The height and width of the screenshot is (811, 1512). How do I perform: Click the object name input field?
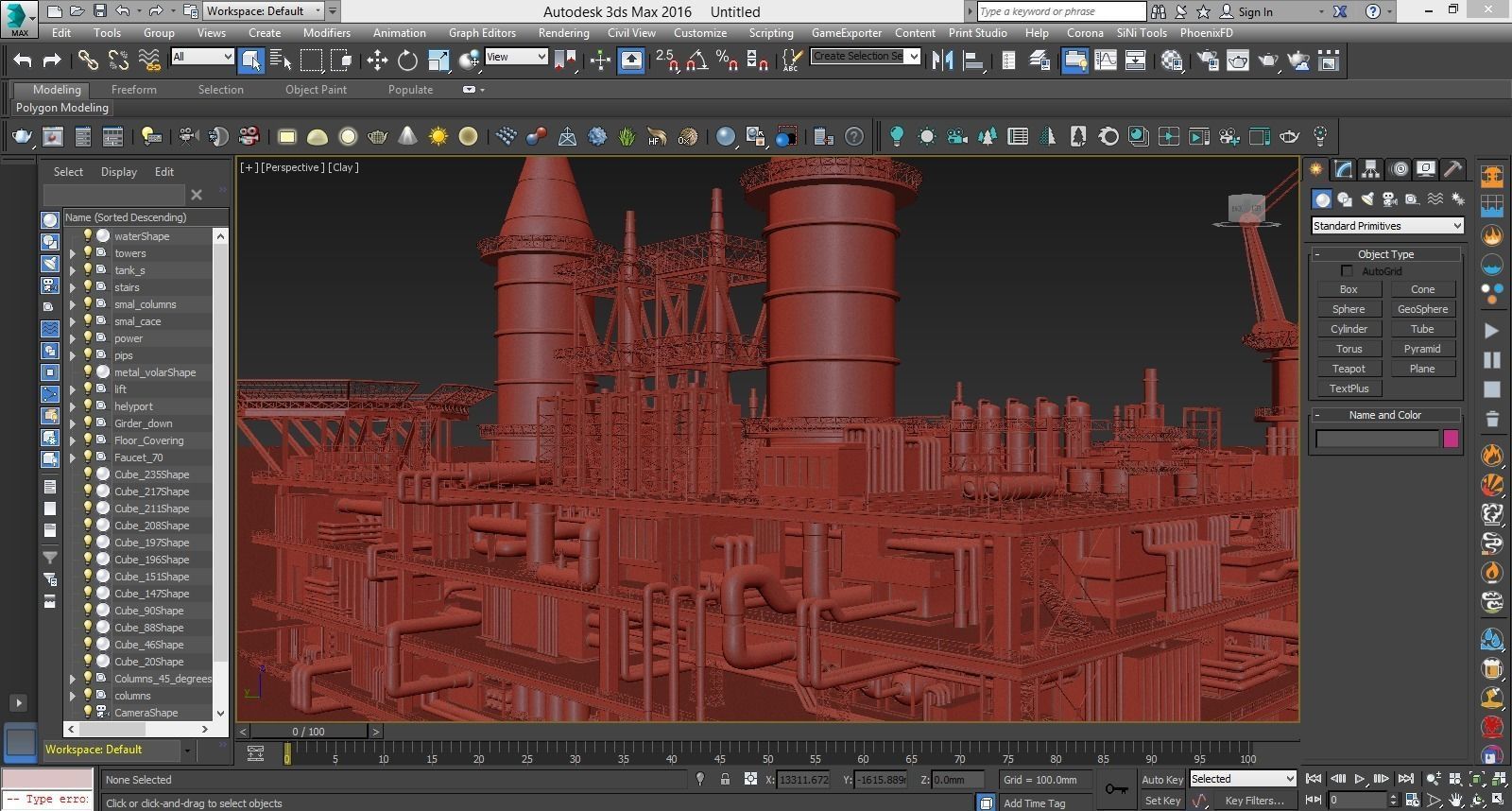1377,439
